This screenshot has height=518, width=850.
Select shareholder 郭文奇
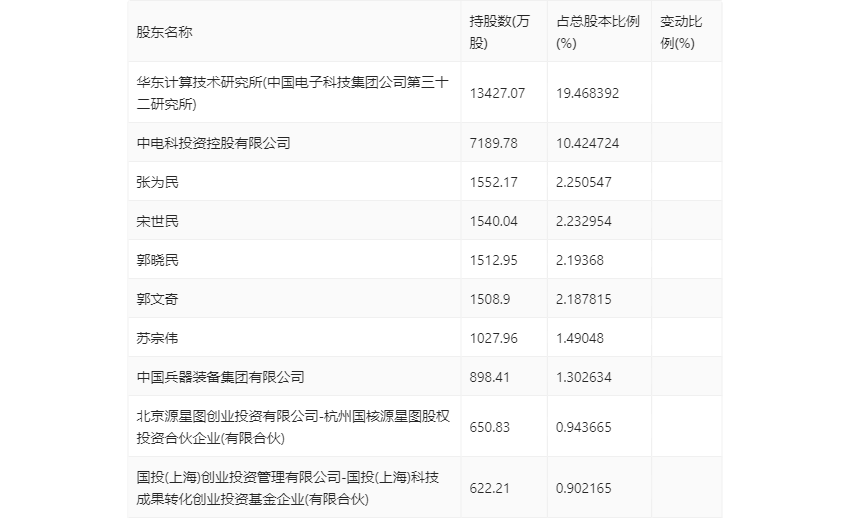pos(157,299)
